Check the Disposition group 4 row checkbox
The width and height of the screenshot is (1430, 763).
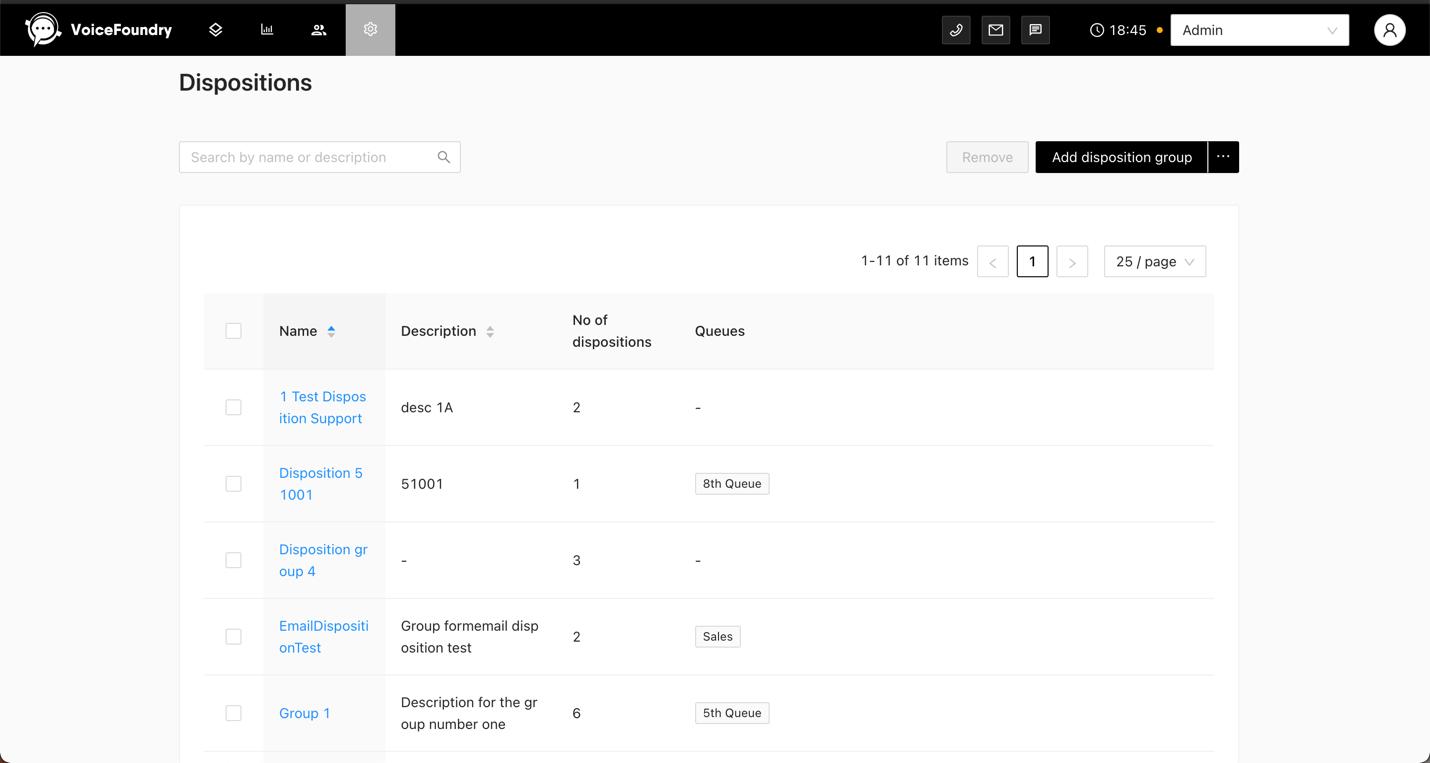click(233, 560)
